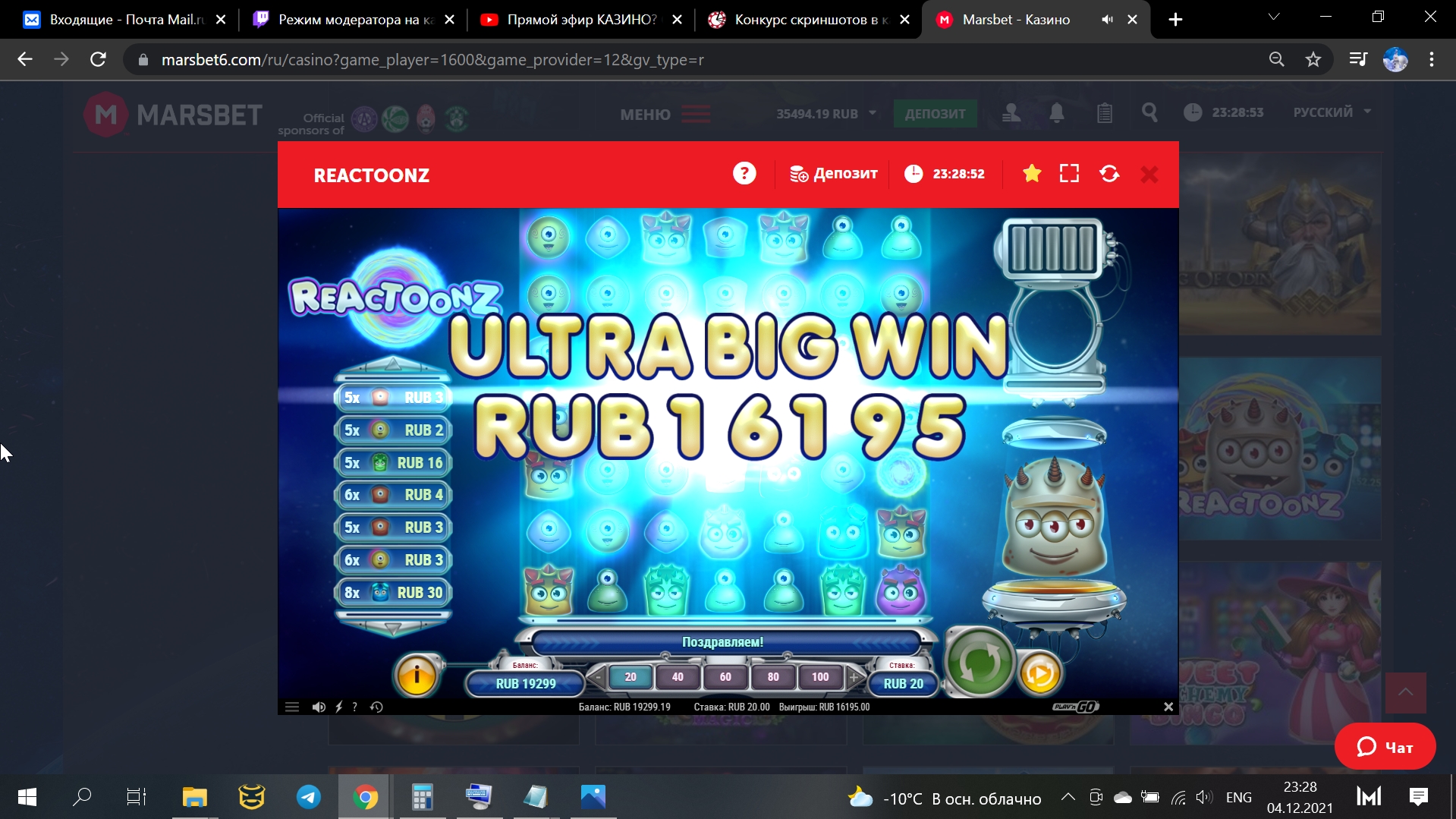
Task: Select bet amount 40
Action: (678, 677)
